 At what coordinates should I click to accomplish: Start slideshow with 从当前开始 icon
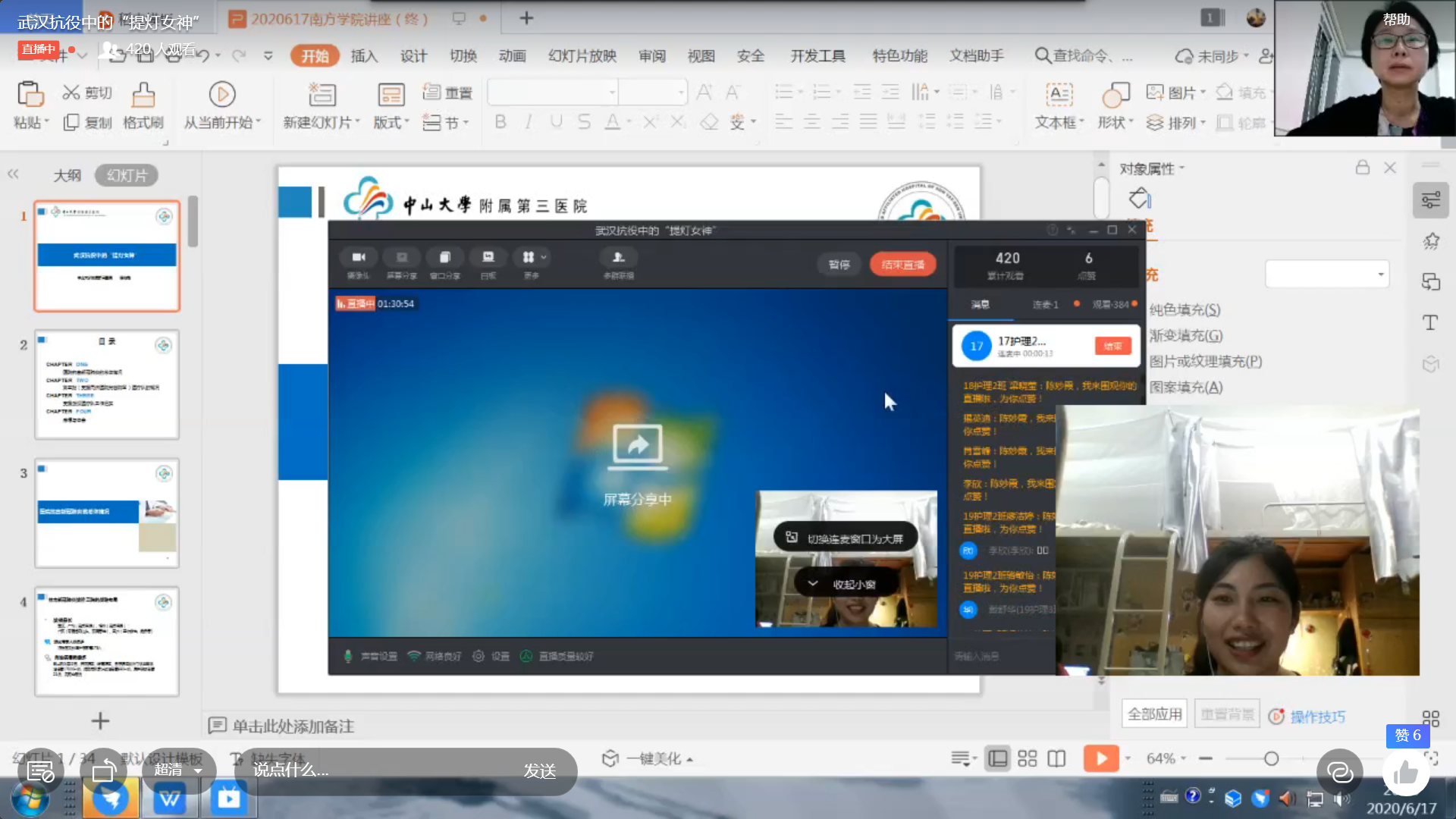[221, 95]
